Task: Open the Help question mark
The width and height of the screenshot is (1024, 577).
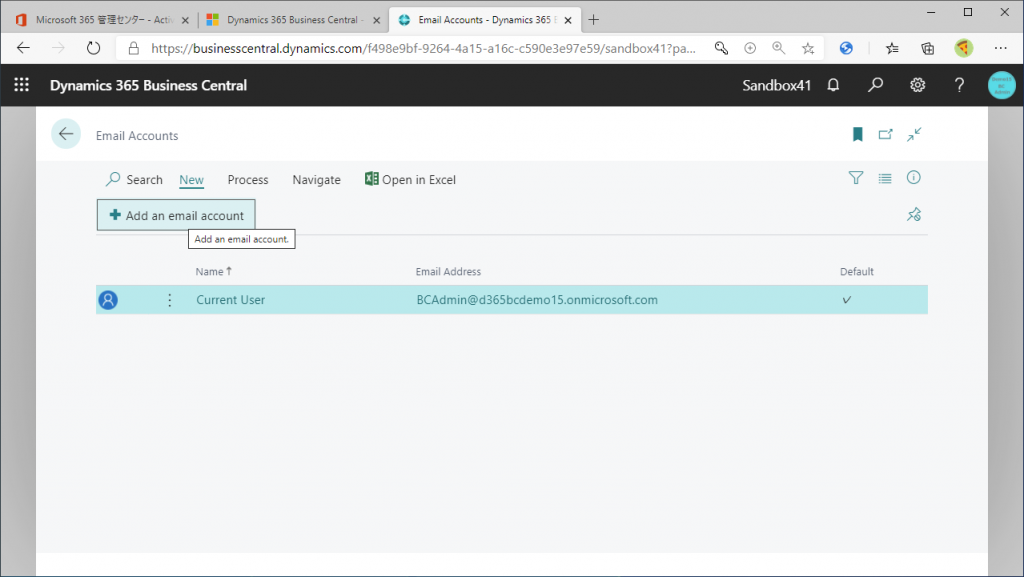Action: point(959,85)
